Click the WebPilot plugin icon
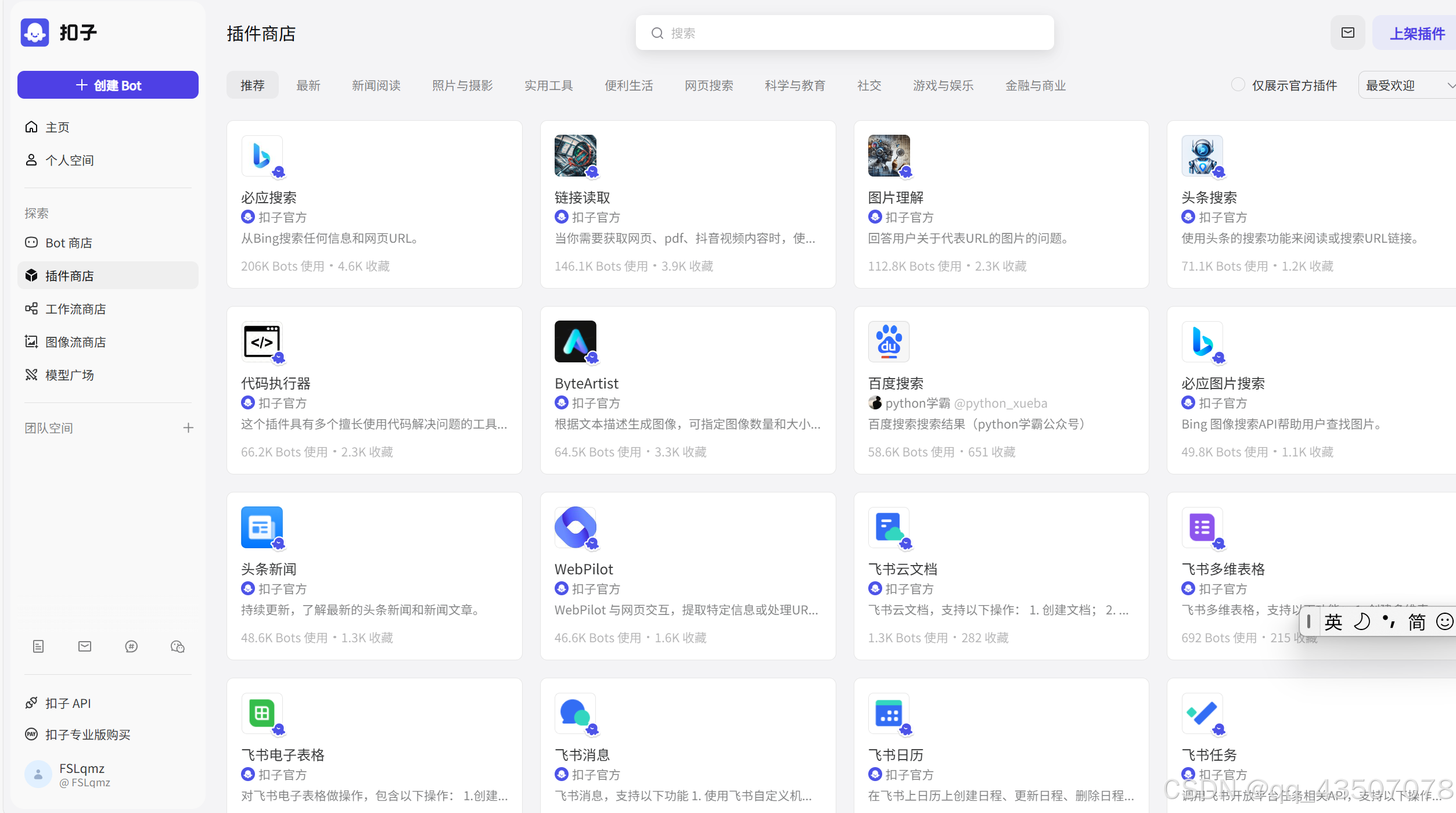 click(x=575, y=527)
